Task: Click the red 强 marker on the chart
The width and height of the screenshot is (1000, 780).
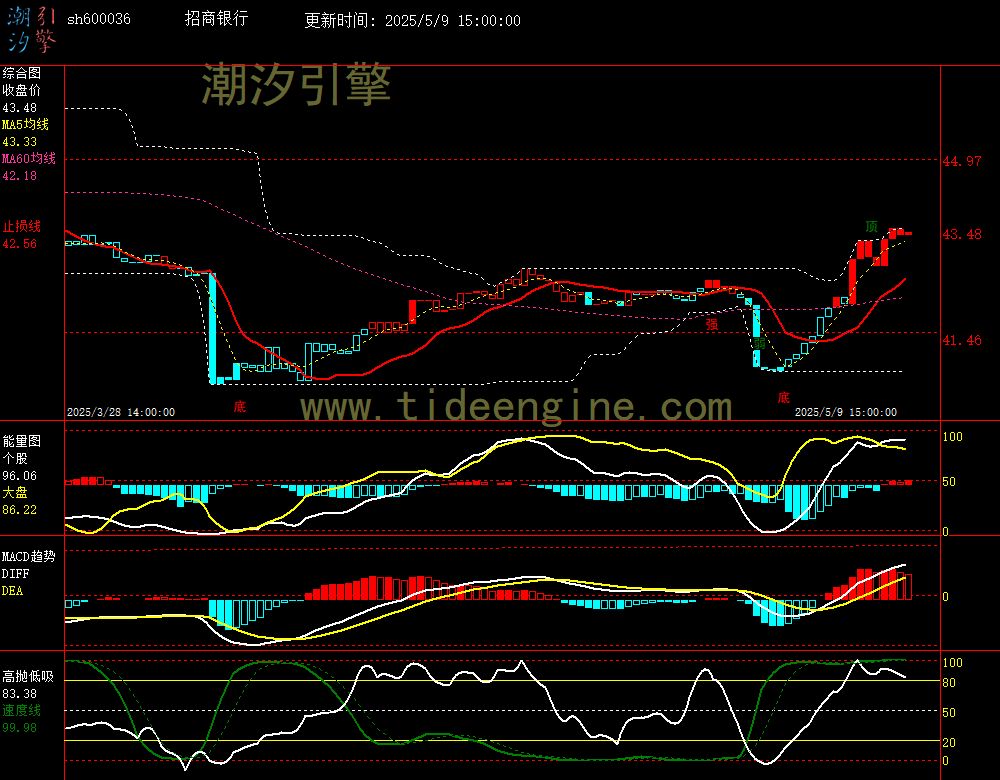Action: (x=712, y=324)
